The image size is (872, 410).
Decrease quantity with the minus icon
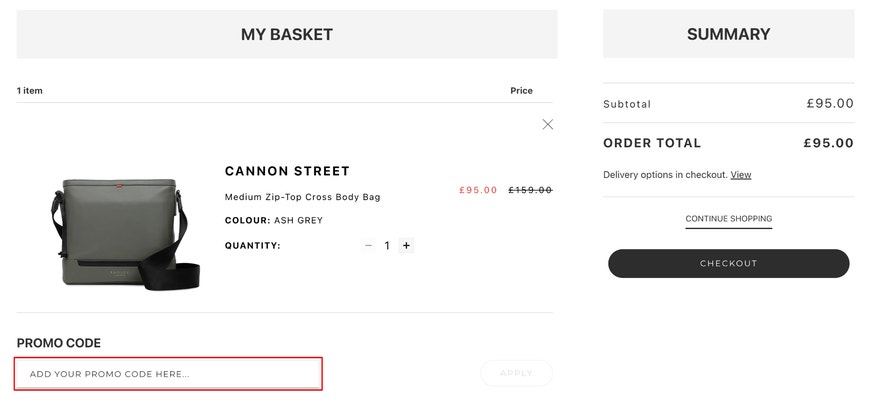pyautogui.click(x=368, y=245)
